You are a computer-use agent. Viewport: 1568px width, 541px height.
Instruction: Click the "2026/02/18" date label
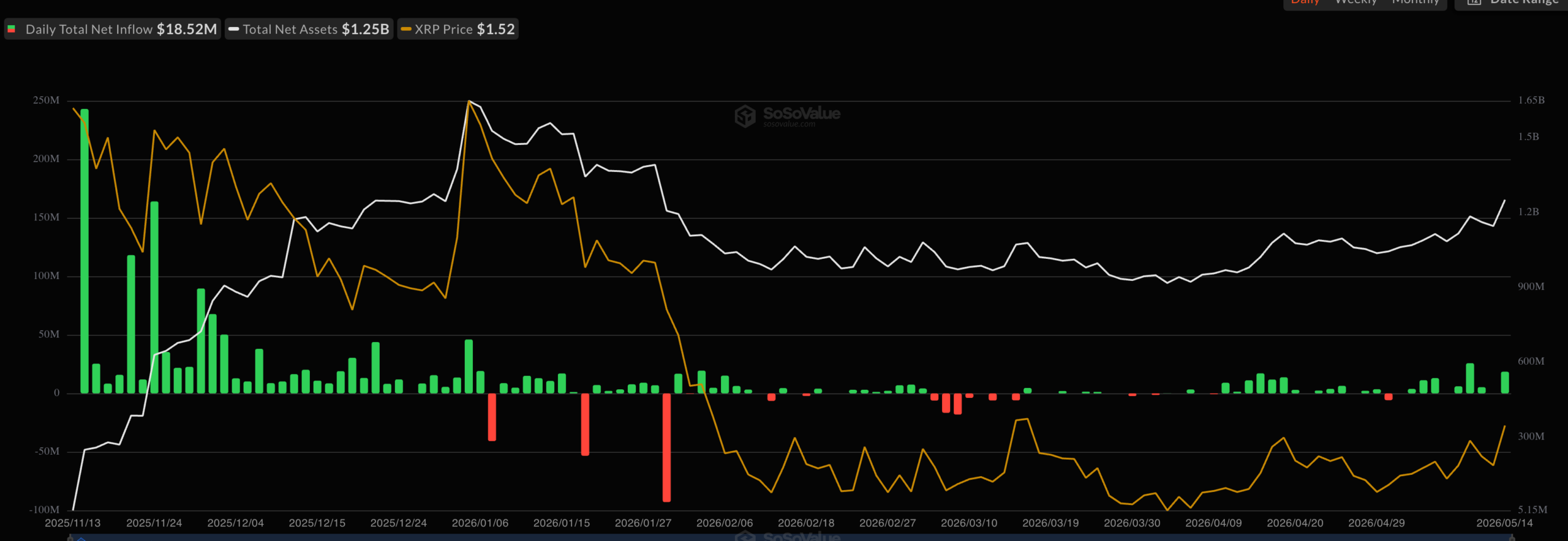pos(806,523)
